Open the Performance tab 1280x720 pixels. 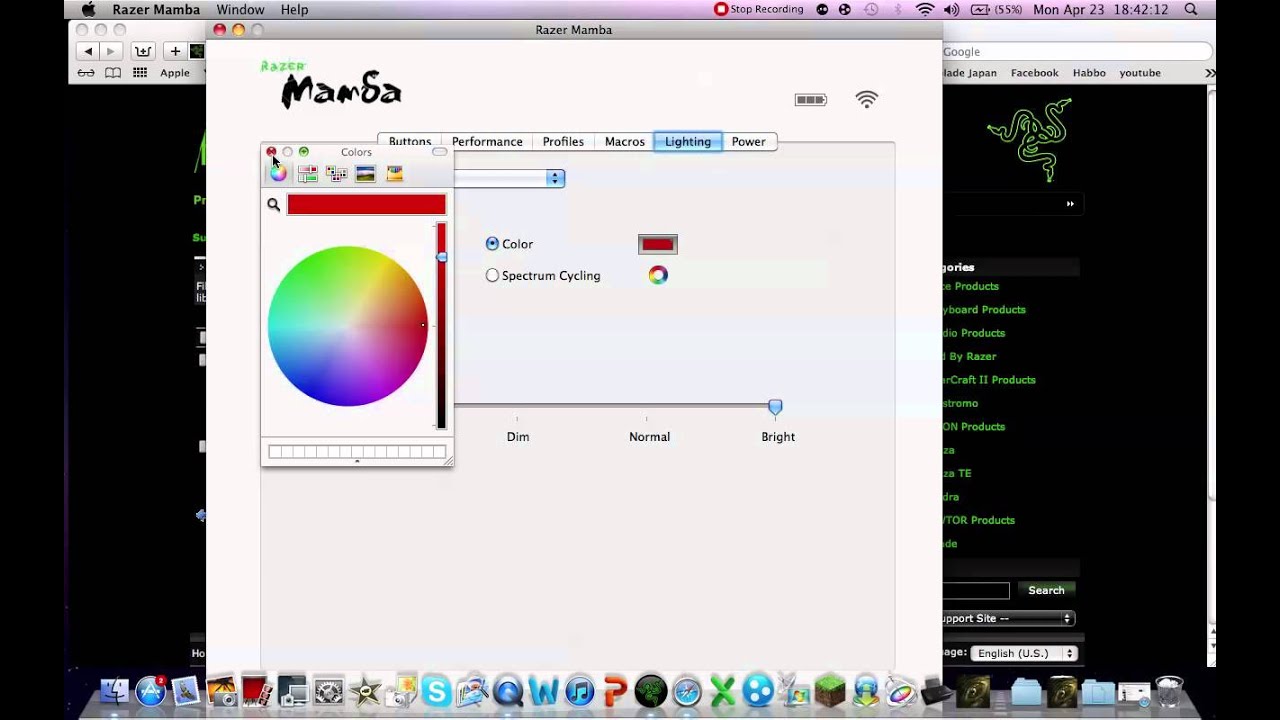tap(487, 142)
